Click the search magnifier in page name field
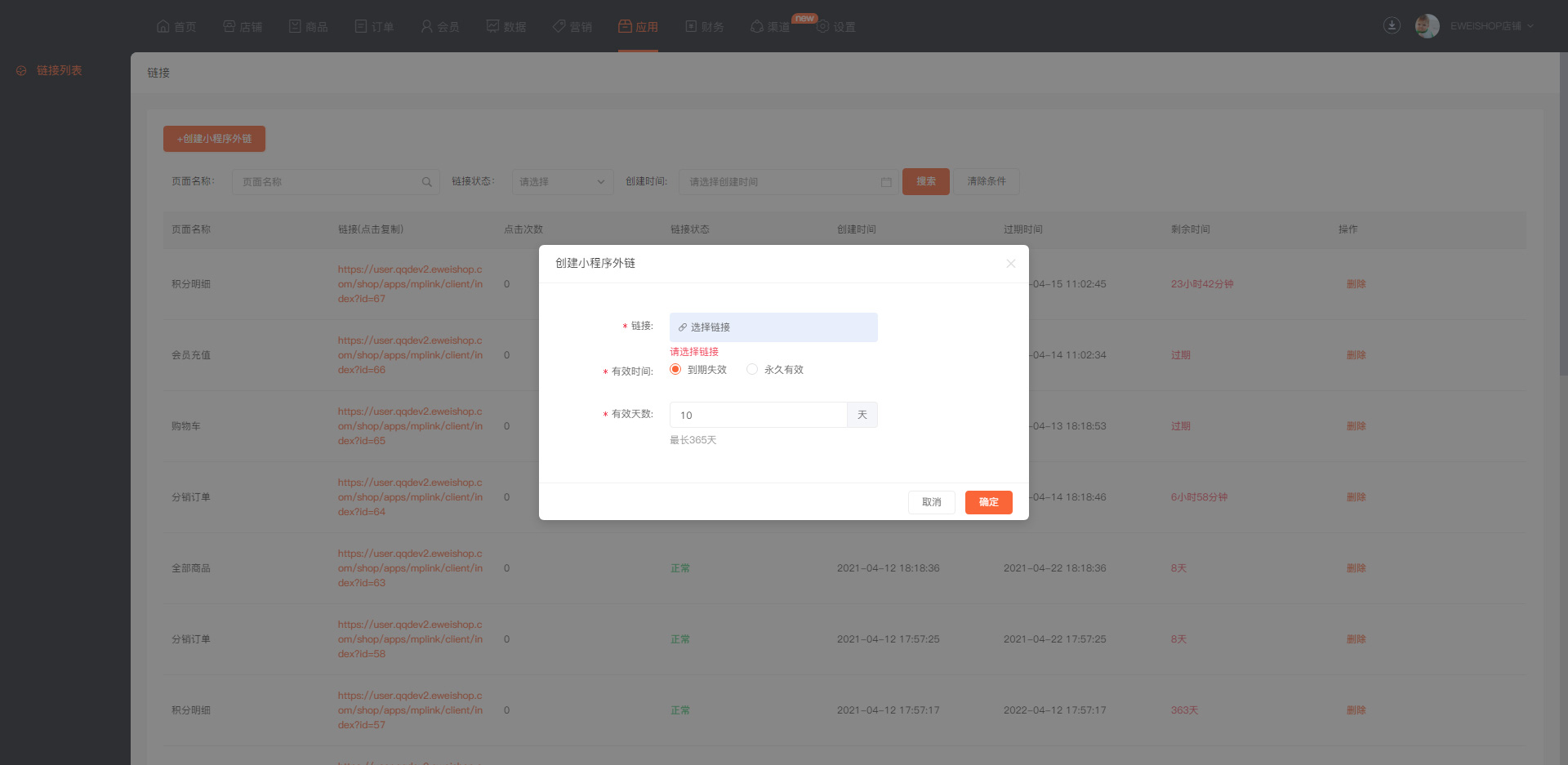This screenshot has height=765, width=1568. [426, 182]
